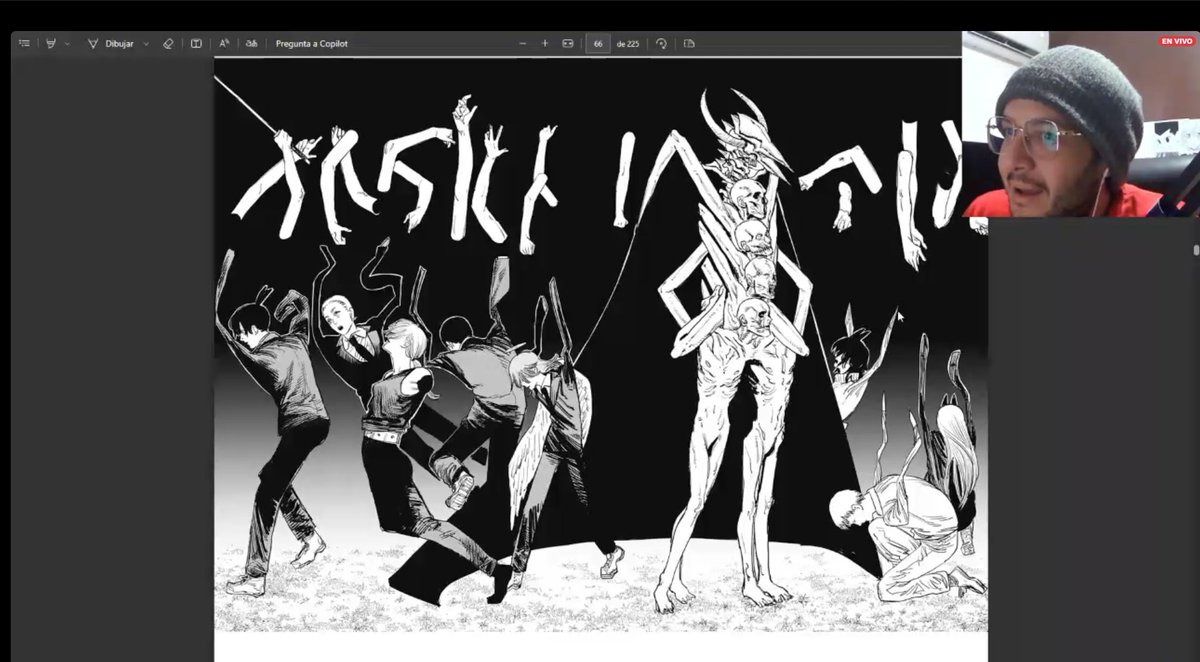Click the page number field showing 66
Screen dimensions: 1200x662
pos(598,43)
